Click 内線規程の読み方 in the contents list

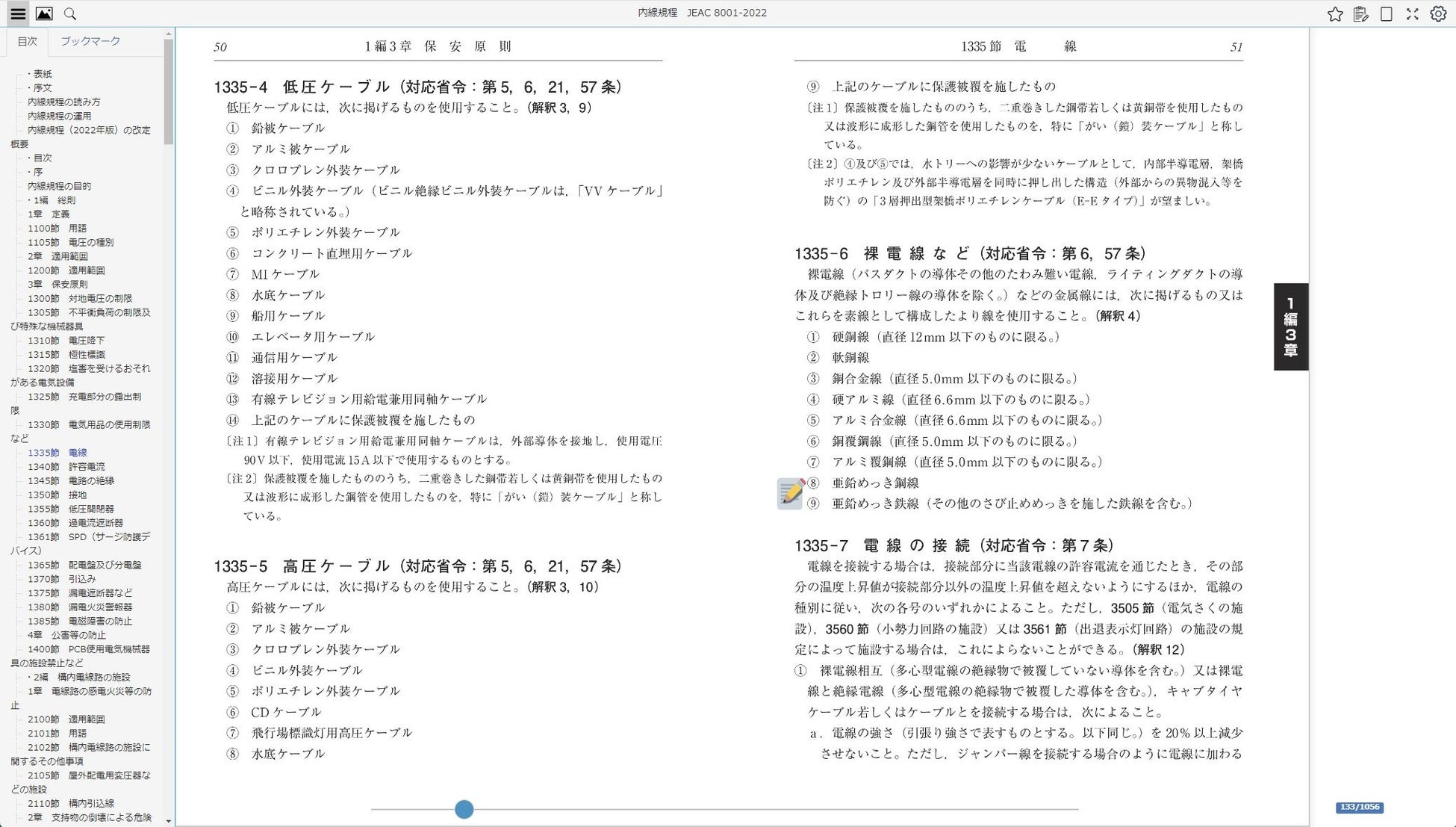(x=63, y=102)
